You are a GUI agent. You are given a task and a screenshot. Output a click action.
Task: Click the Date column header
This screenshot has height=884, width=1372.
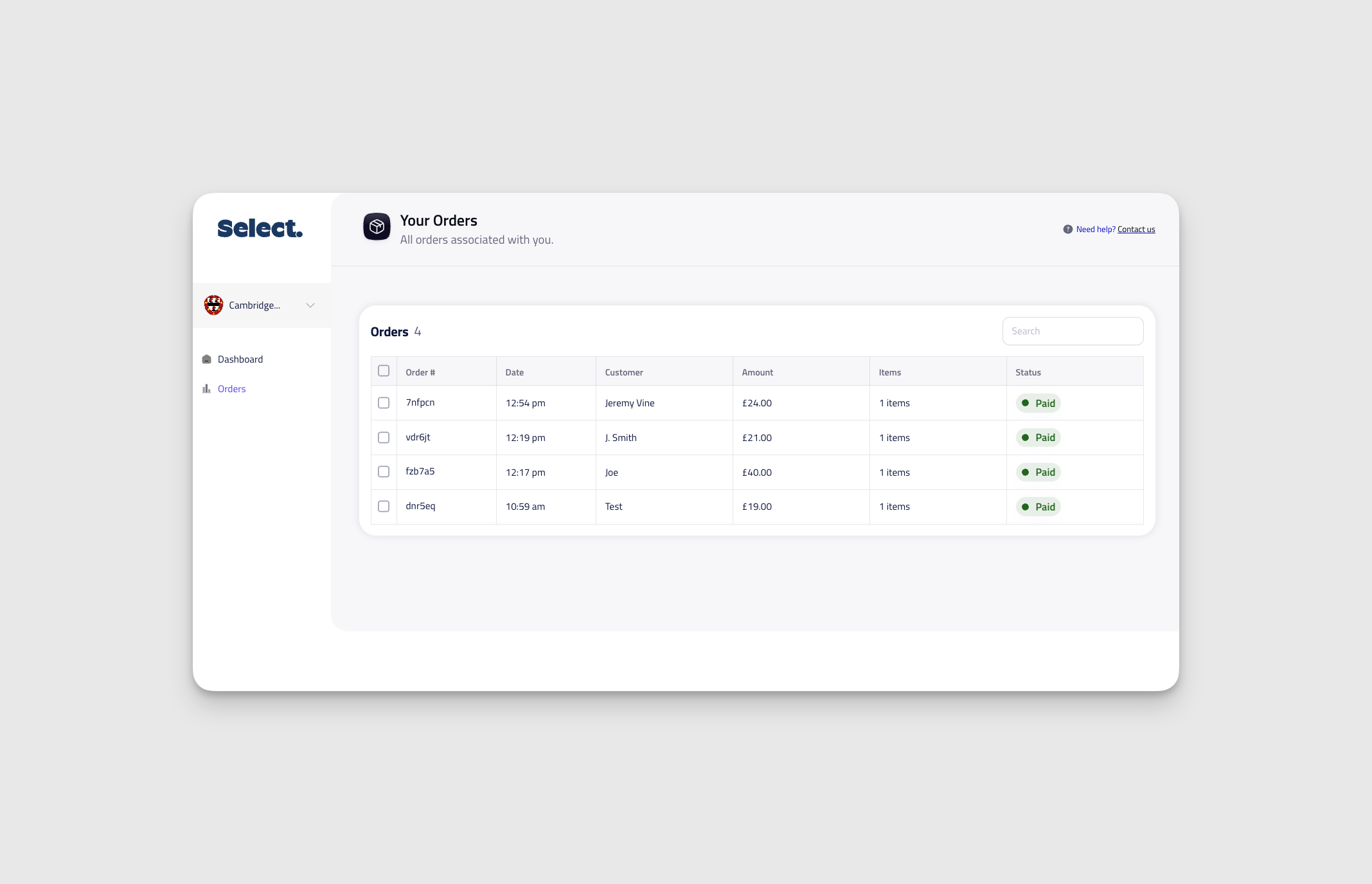pos(514,372)
